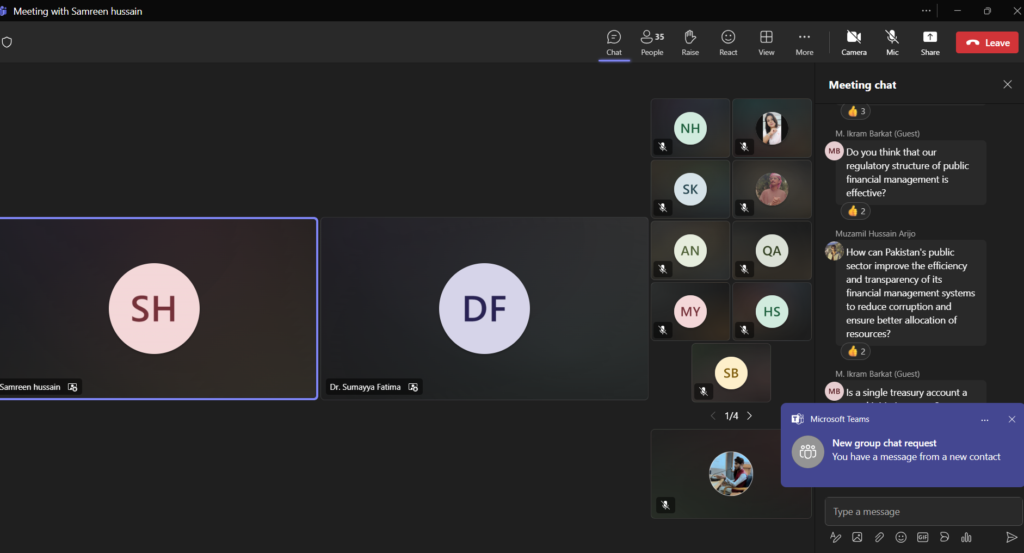The width and height of the screenshot is (1024, 553).
Task: Click the single treasury account message
Action: (911, 392)
